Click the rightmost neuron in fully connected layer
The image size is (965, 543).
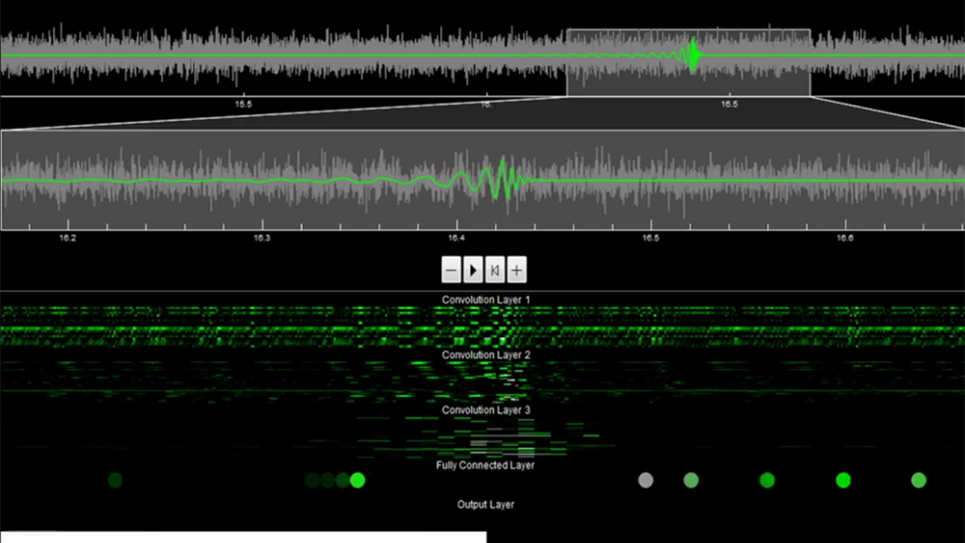(x=918, y=481)
